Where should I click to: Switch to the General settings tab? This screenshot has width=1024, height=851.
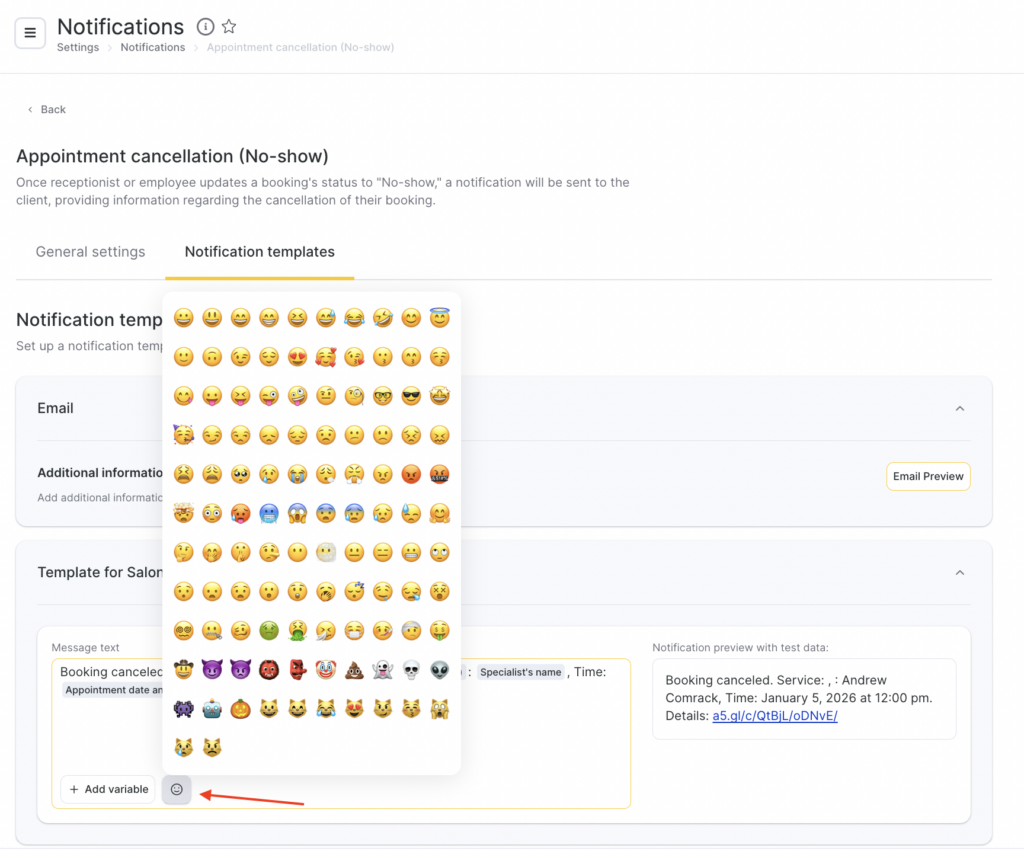point(90,252)
